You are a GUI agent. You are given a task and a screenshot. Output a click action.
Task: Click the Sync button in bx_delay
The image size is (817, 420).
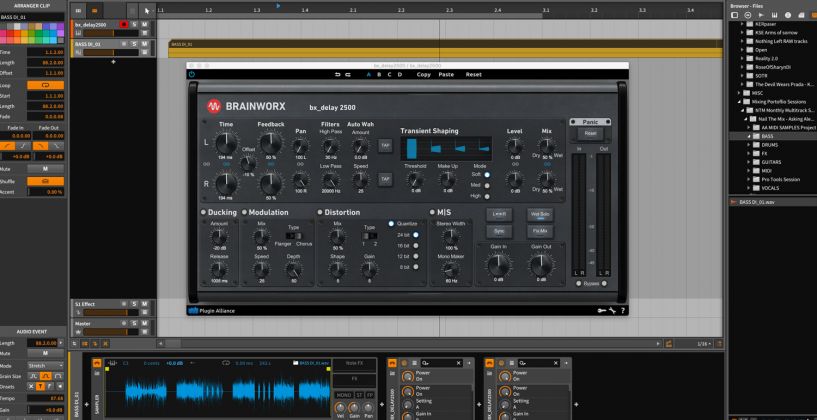coord(500,231)
